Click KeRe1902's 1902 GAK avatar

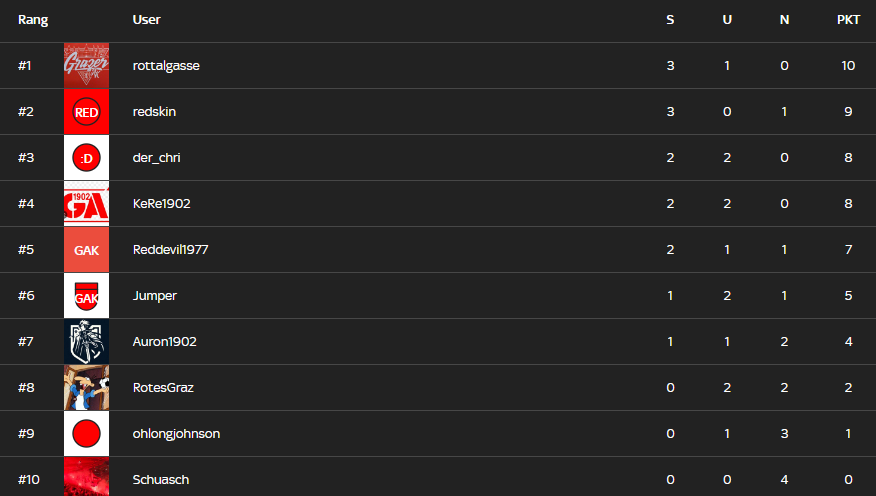tap(86, 204)
